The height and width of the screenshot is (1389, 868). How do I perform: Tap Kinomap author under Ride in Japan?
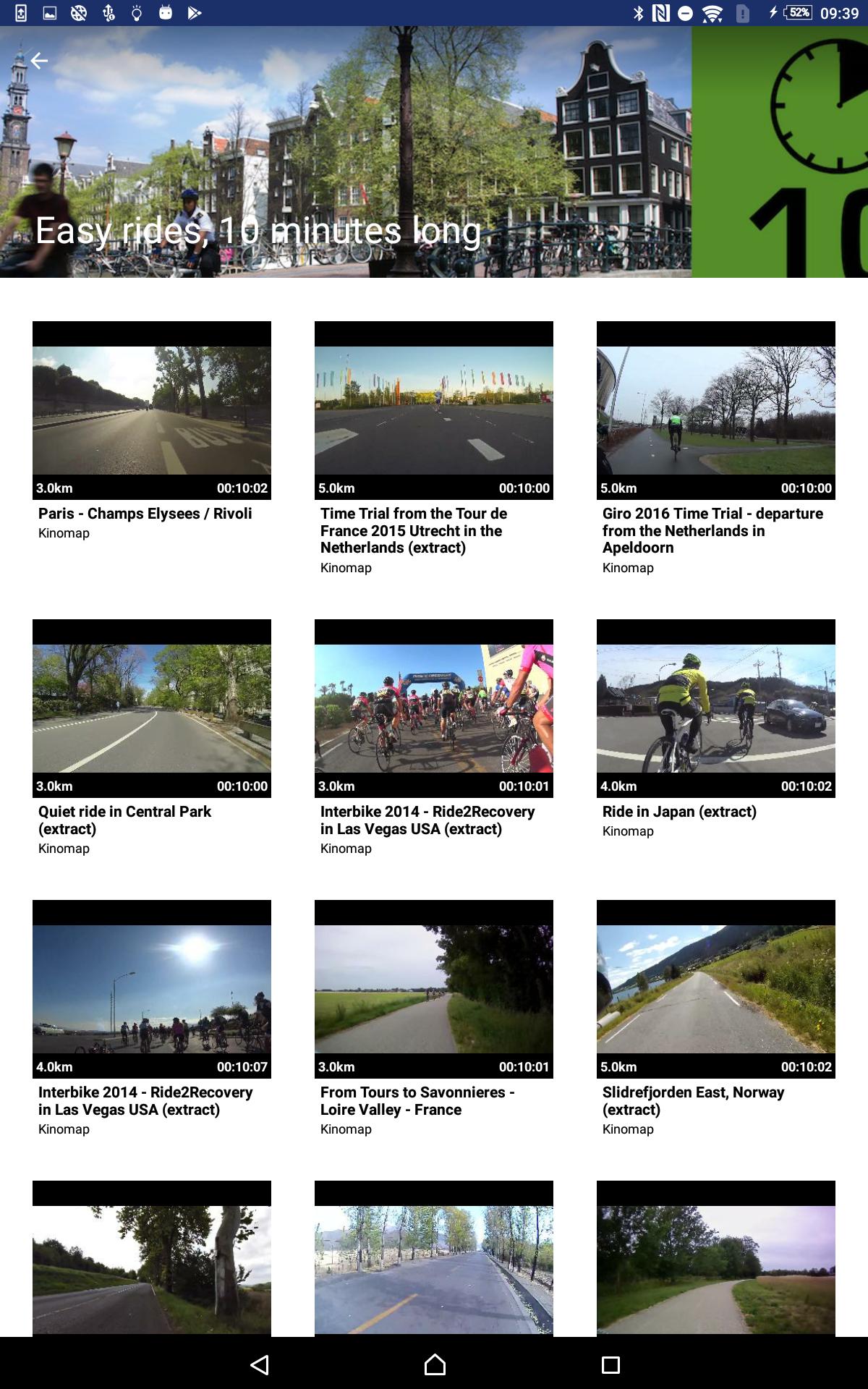click(x=628, y=831)
